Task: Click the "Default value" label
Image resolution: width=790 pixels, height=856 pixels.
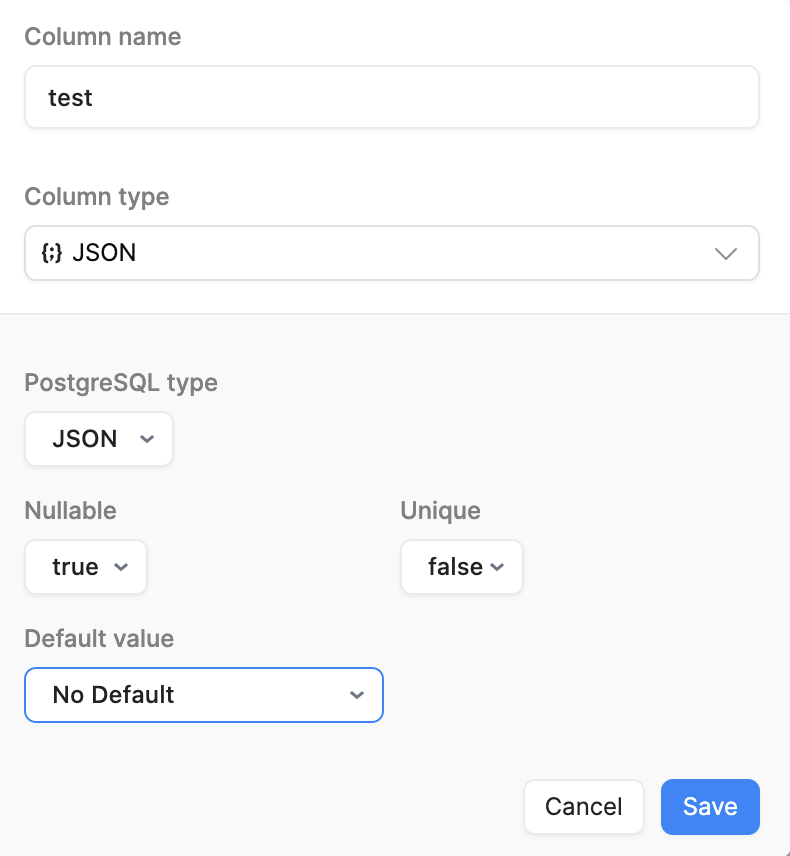Action: coord(99,638)
